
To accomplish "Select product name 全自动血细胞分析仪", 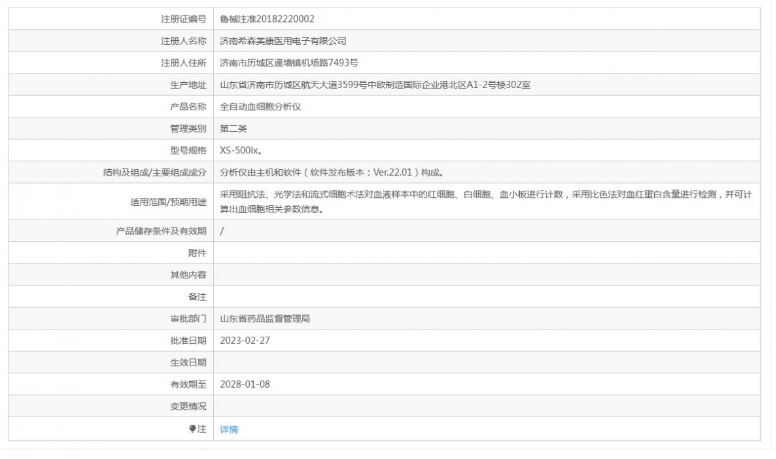I will [260, 106].
